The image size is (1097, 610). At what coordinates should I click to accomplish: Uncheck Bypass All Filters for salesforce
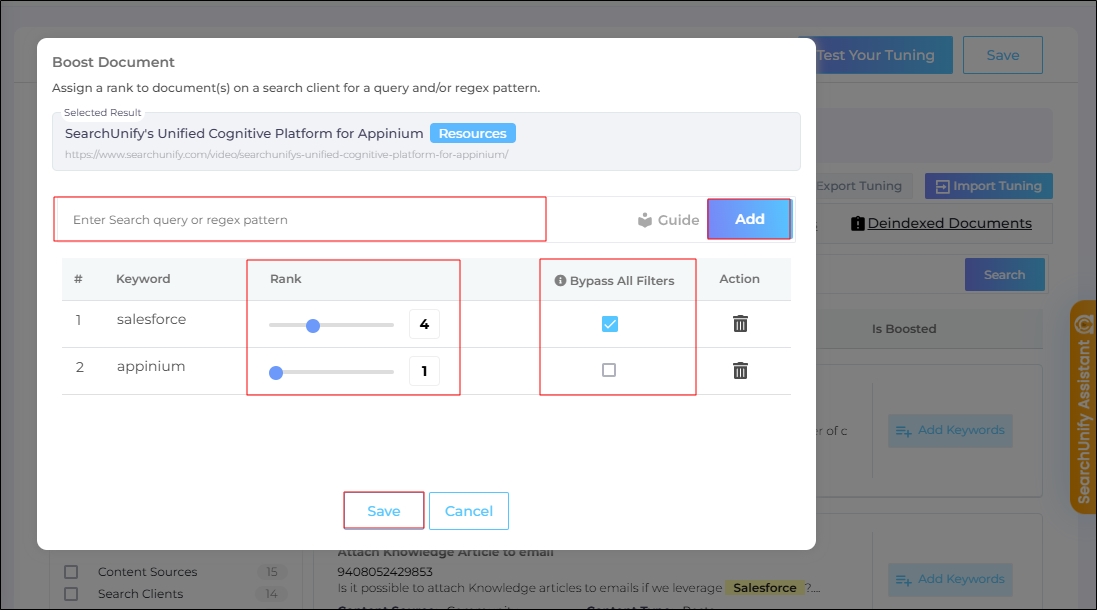(x=609, y=324)
